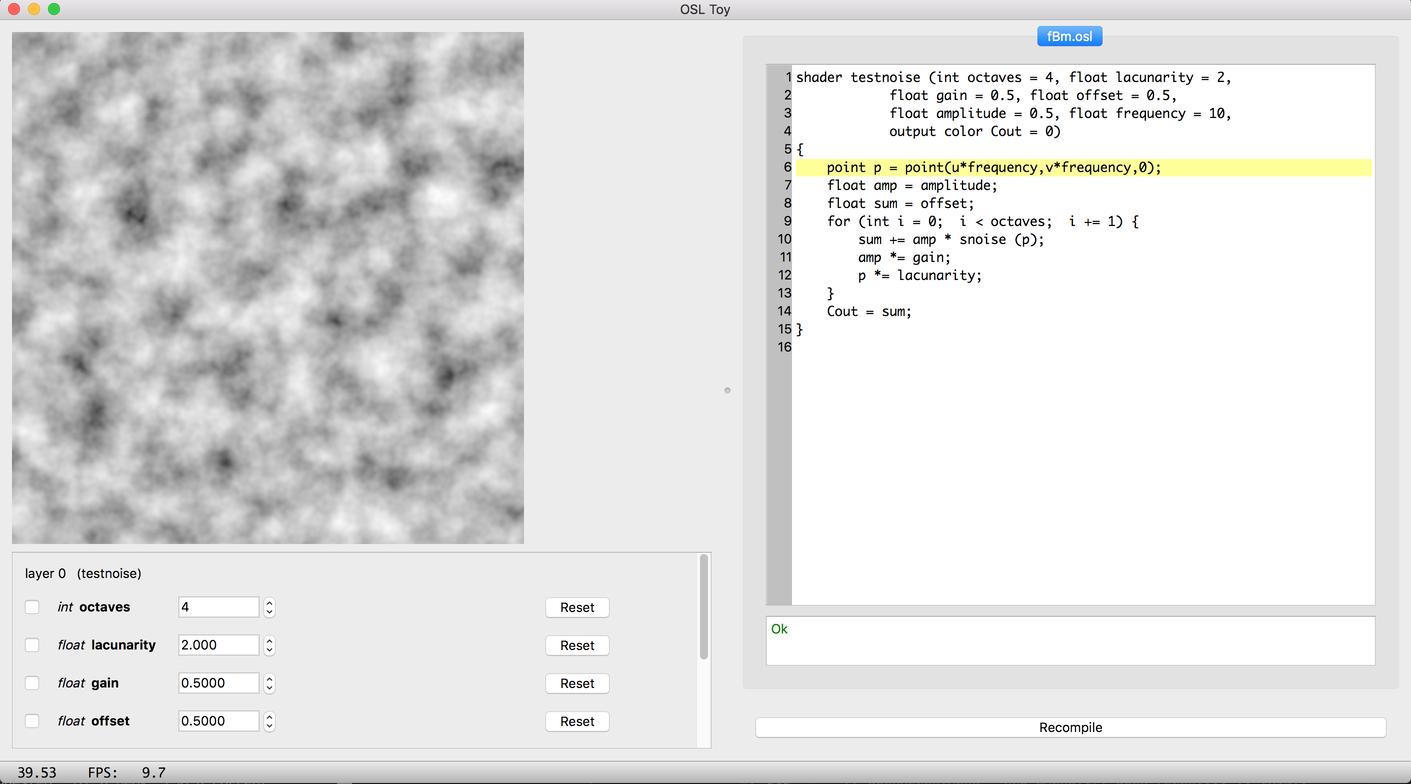The height and width of the screenshot is (784, 1411).
Task: Click the 'float sum = offset;' line
Action: tap(900, 203)
